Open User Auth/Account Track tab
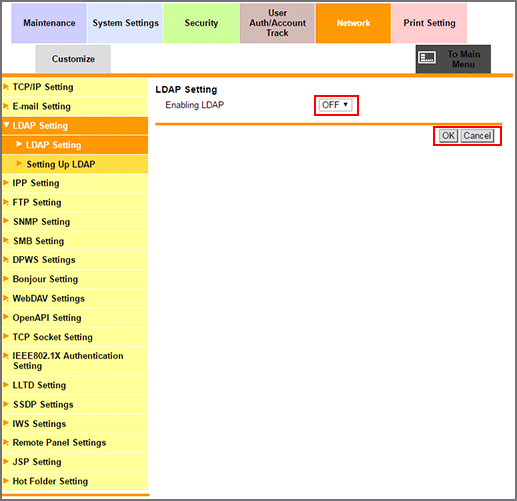 tap(277, 23)
